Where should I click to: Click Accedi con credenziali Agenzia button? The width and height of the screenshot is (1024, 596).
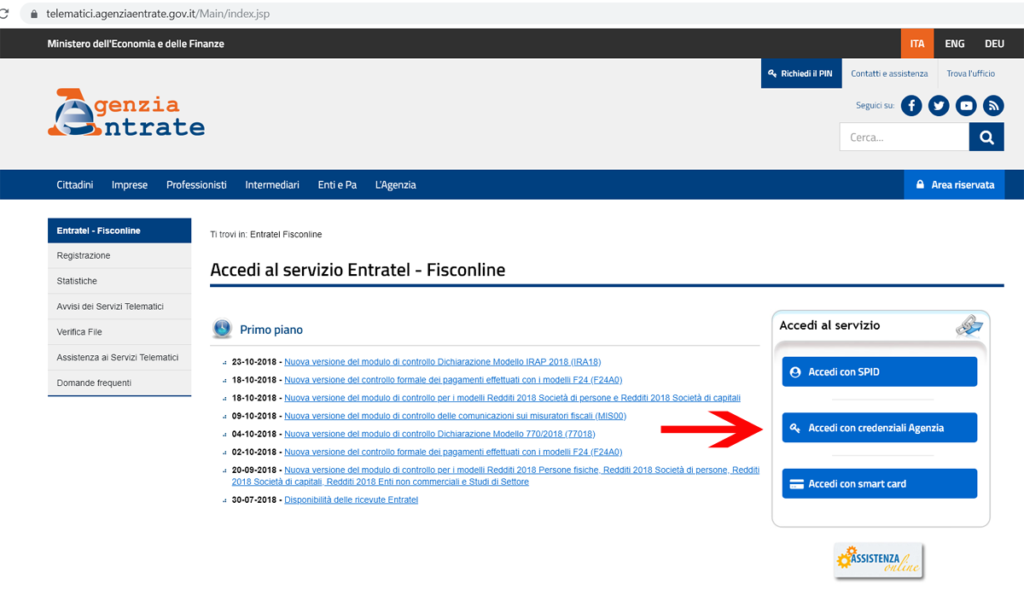pyautogui.click(x=879, y=428)
